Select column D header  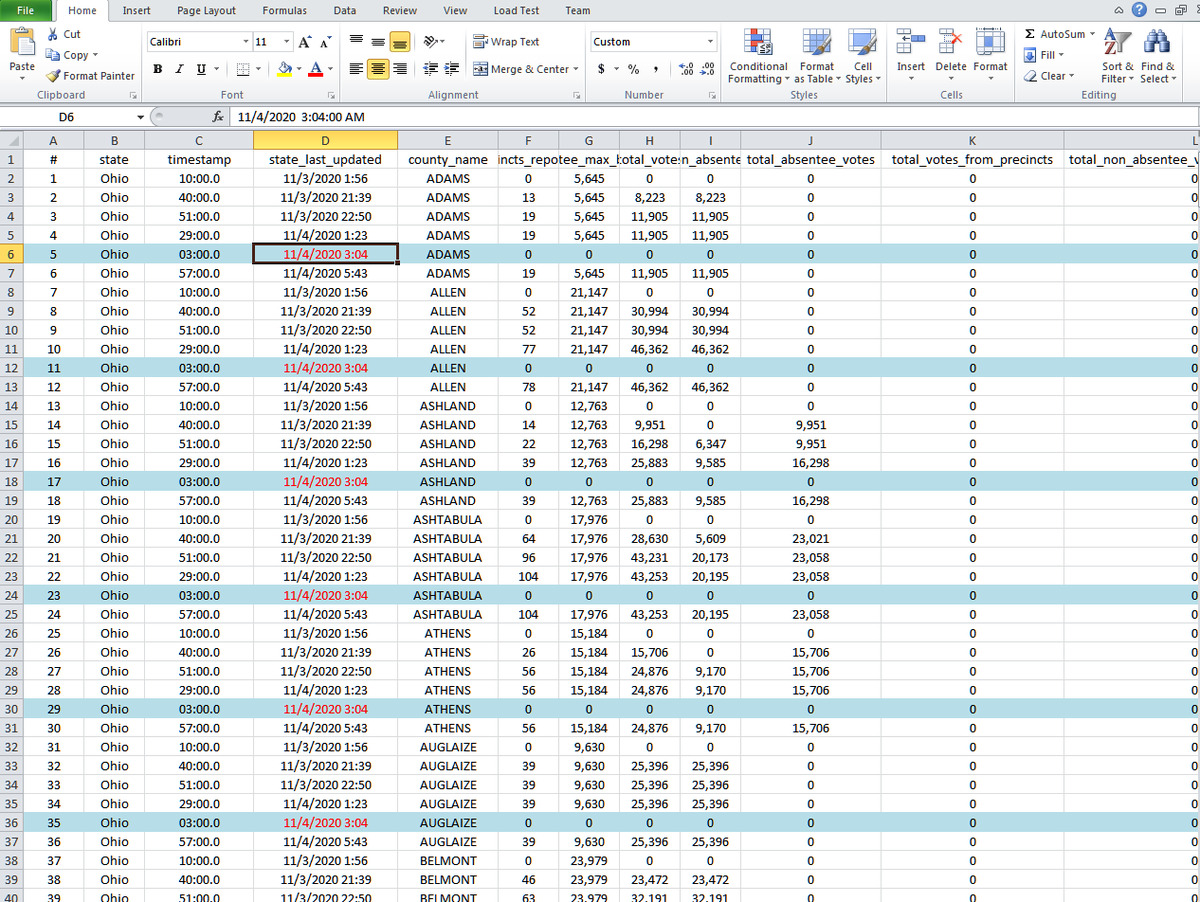click(x=325, y=140)
